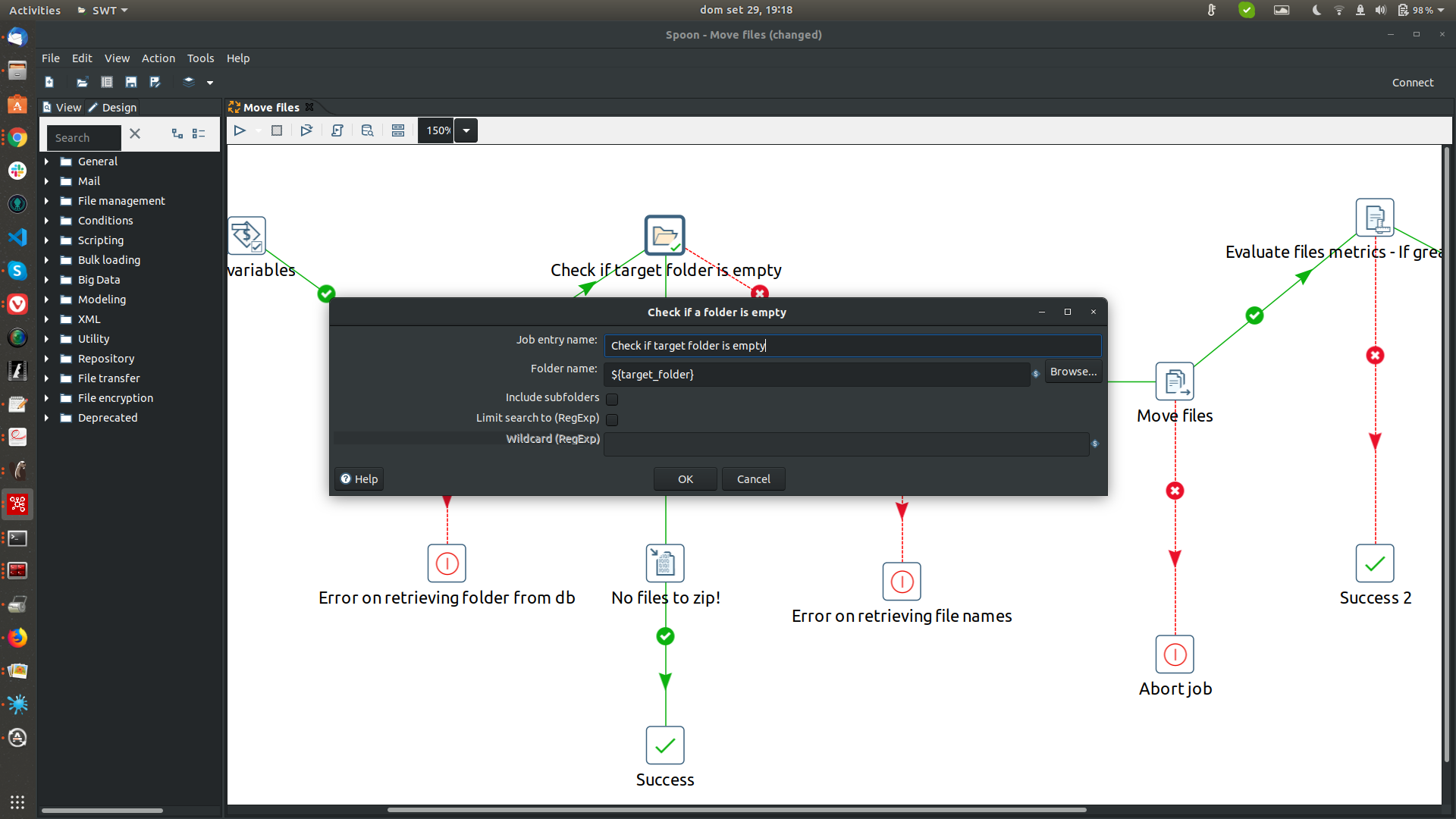This screenshot has width=1456, height=819.
Task: Click the explore database icon
Action: pos(368,130)
